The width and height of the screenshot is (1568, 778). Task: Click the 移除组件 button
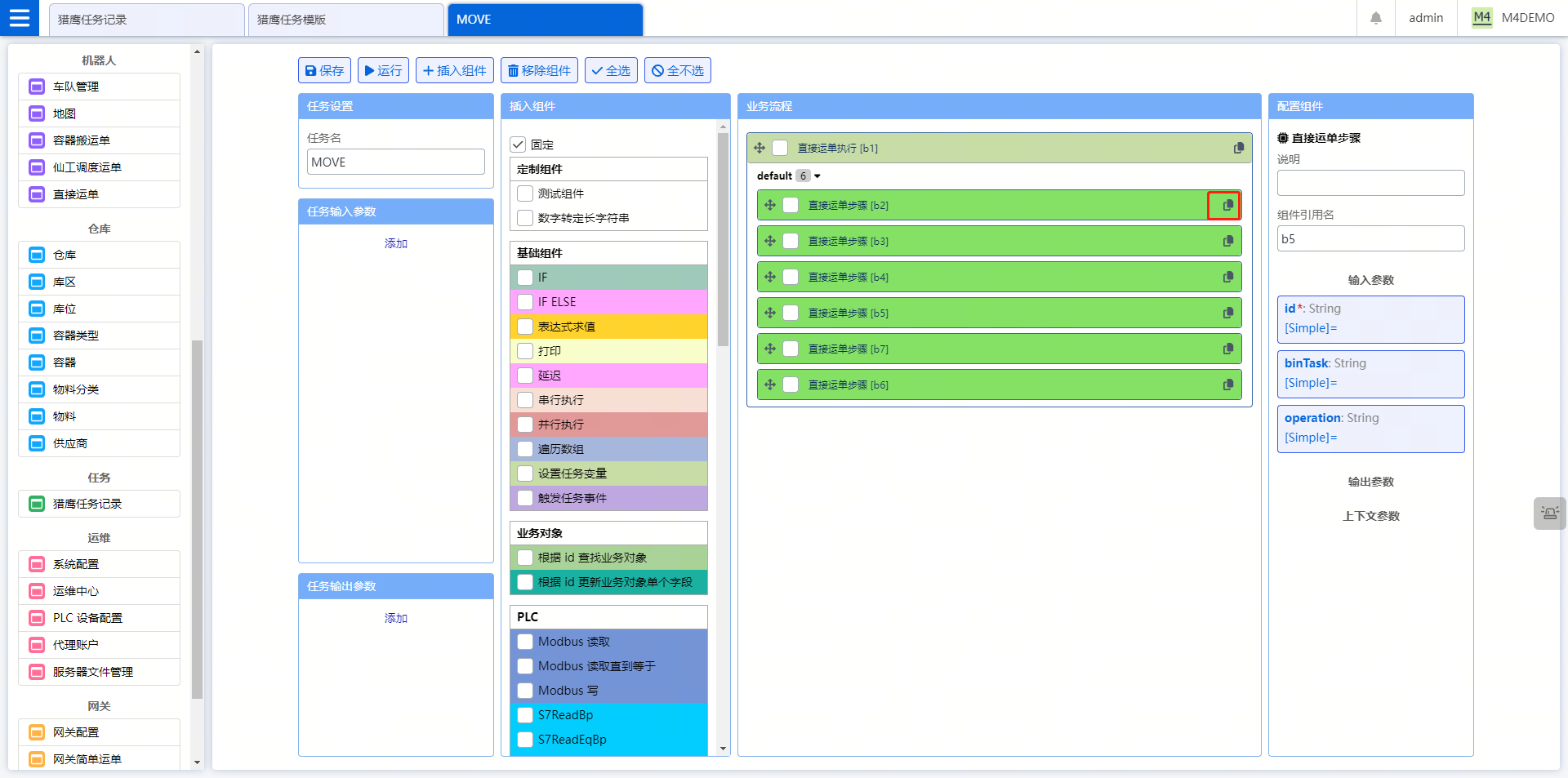tap(539, 70)
